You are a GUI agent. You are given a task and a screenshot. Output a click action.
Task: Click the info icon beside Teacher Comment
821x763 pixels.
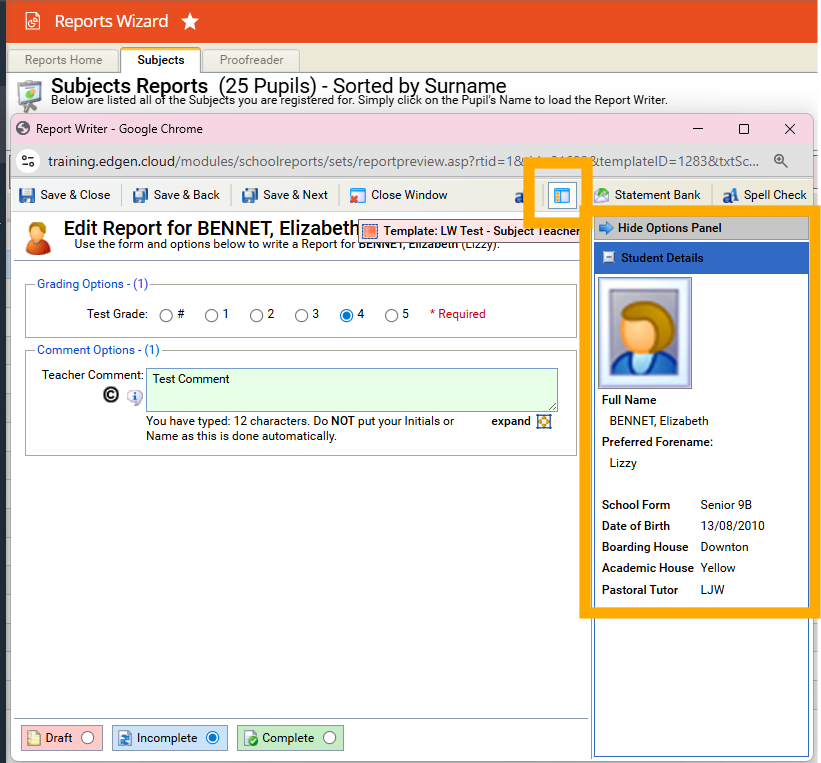(134, 398)
